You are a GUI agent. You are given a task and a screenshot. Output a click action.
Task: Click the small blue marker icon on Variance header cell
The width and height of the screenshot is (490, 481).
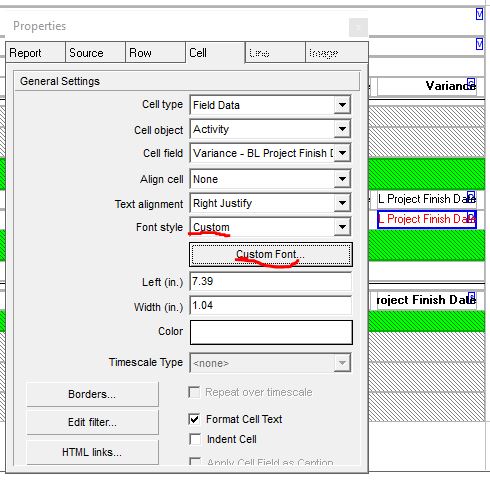click(471, 83)
